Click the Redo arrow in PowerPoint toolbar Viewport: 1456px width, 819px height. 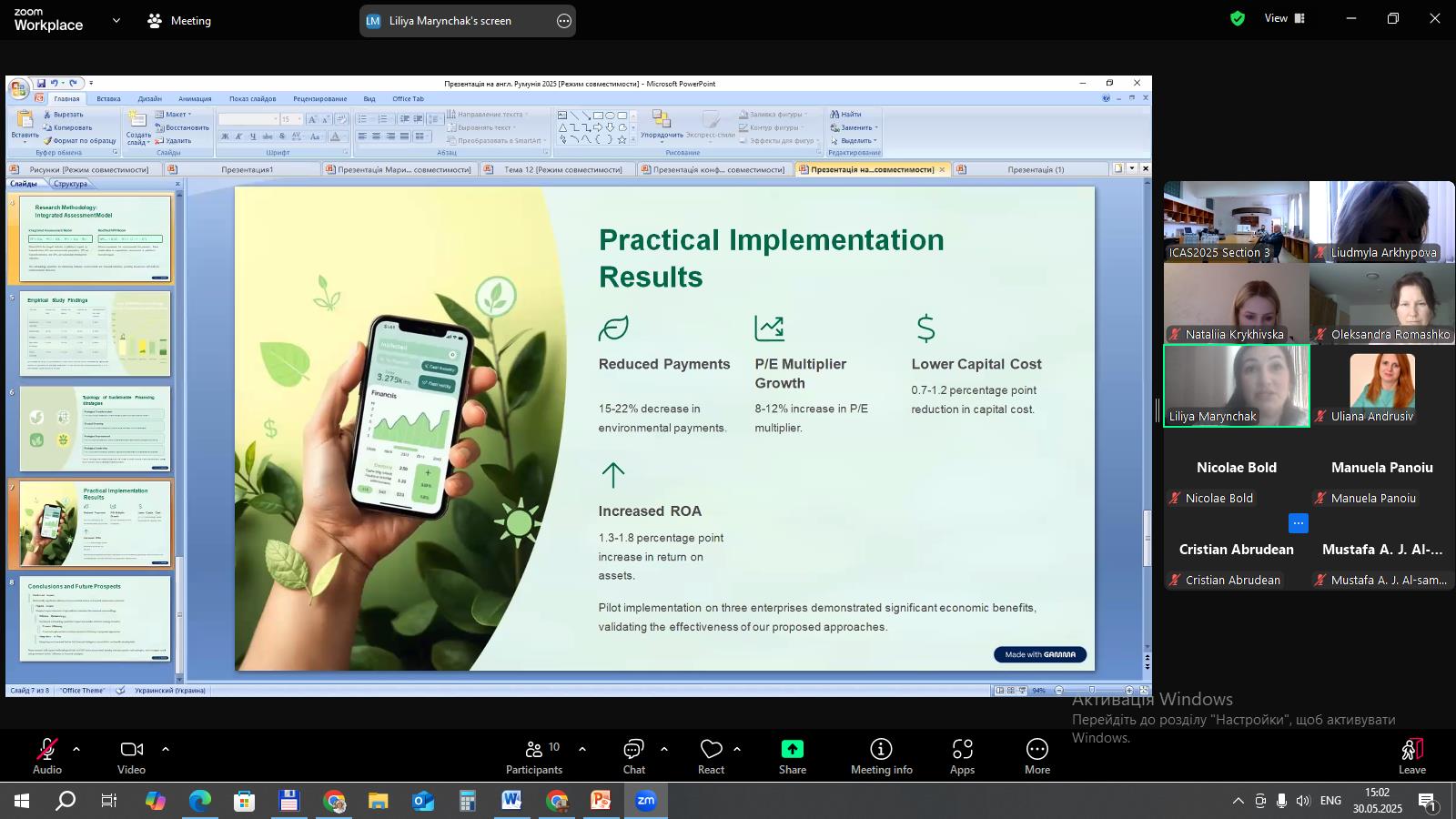(73, 83)
